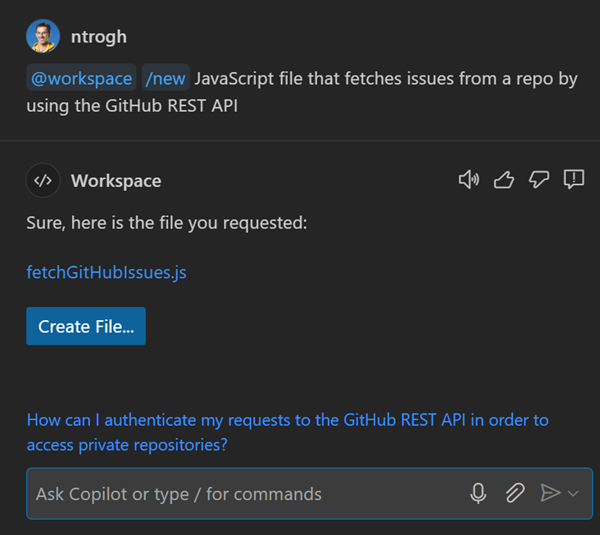Send the message with the arrow icon
This screenshot has width=600, height=535.
pos(549,493)
